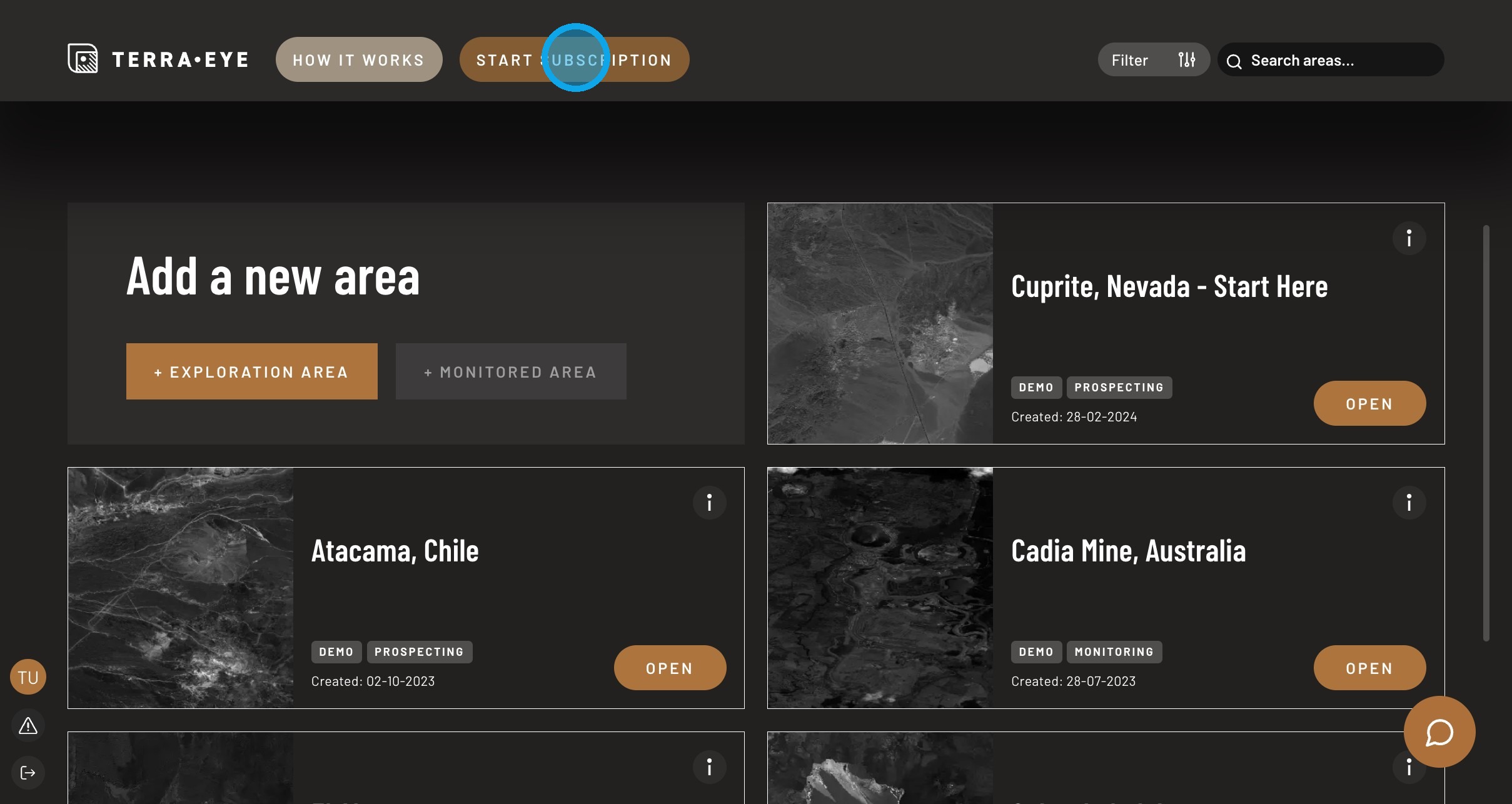Viewport: 1512px width, 804px height.
Task: Expand the Filter dropdown
Action: pos(1131,60)
